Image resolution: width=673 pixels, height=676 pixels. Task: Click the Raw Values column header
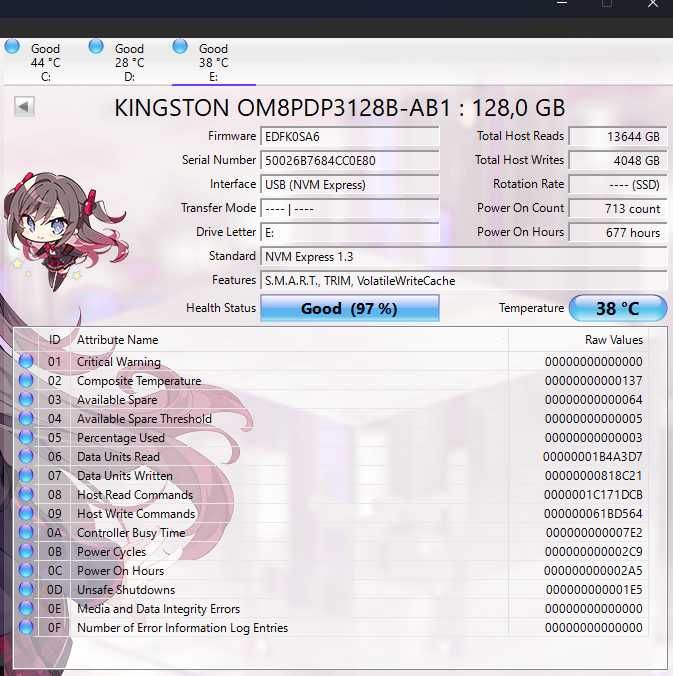[578, 340]
